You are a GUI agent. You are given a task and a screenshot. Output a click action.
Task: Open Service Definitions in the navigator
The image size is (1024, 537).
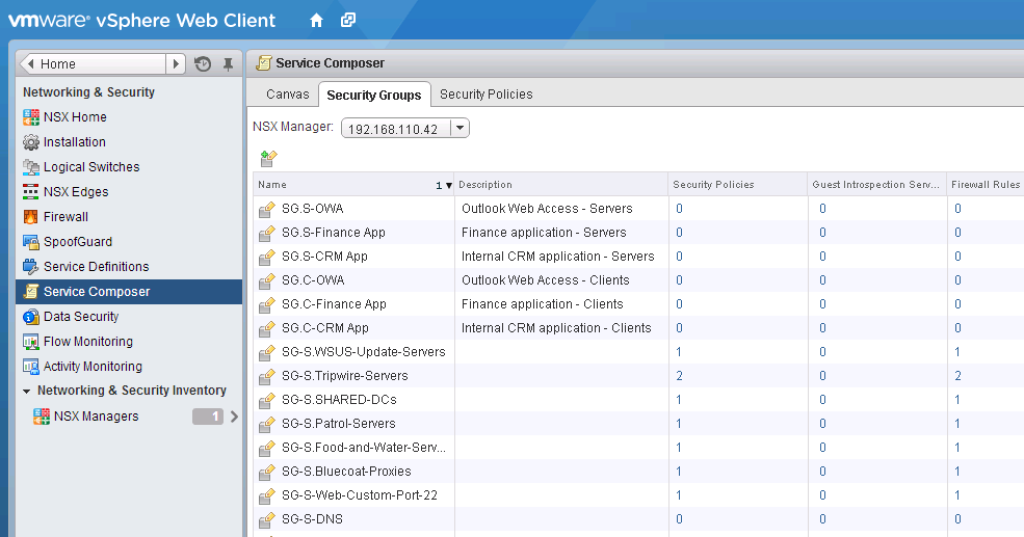pyautogui.click(x=96, y=267)
